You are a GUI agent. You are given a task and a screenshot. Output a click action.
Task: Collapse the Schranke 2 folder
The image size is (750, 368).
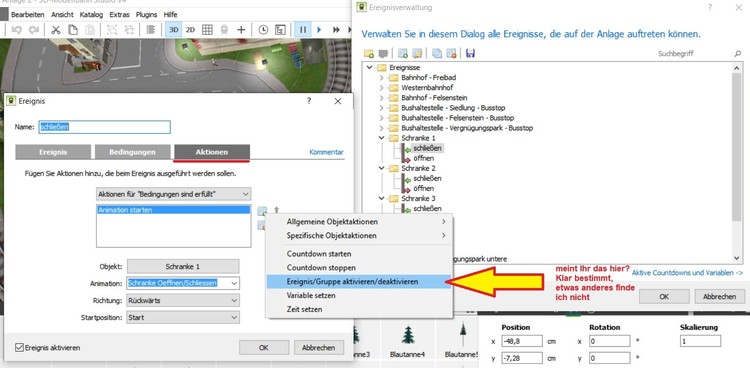[x=381, y=168]
